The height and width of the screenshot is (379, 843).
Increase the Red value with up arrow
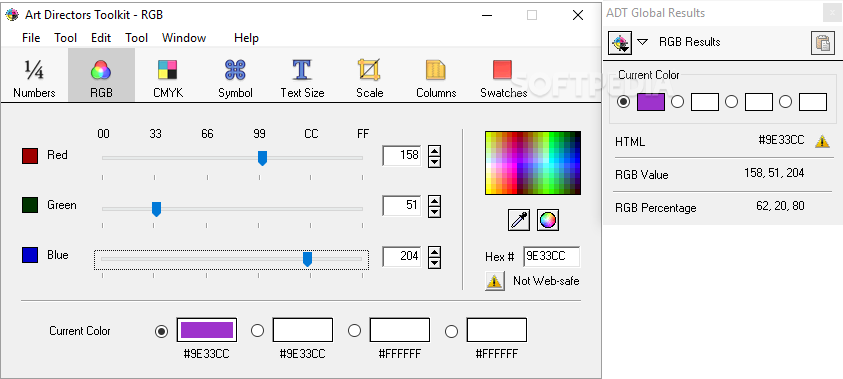434,151
